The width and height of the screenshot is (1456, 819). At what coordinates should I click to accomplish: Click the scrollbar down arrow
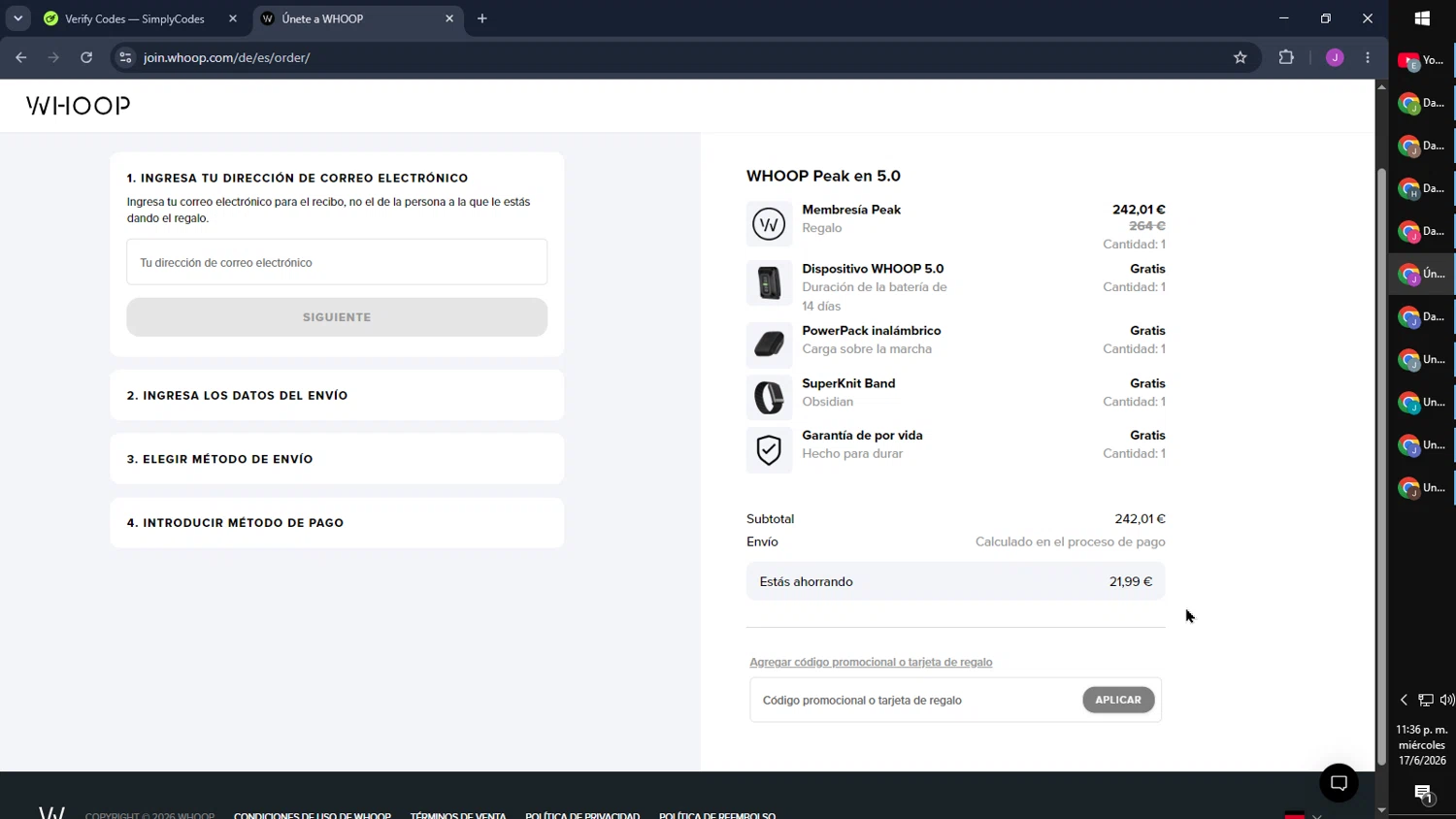1381,810
